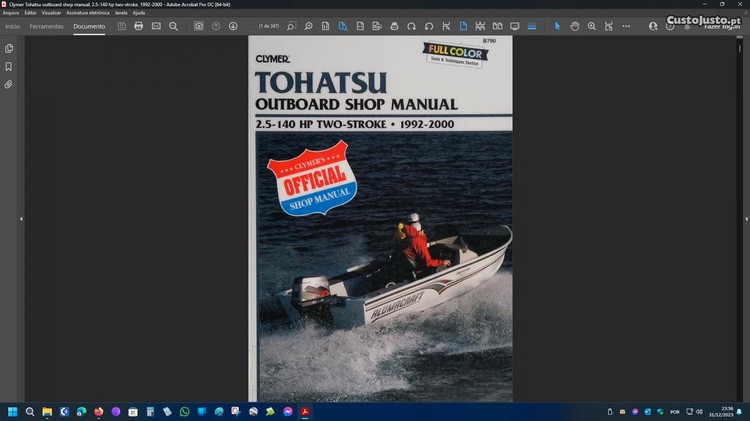Open WhatsApp from the taskbar

(x=184, y=411)
